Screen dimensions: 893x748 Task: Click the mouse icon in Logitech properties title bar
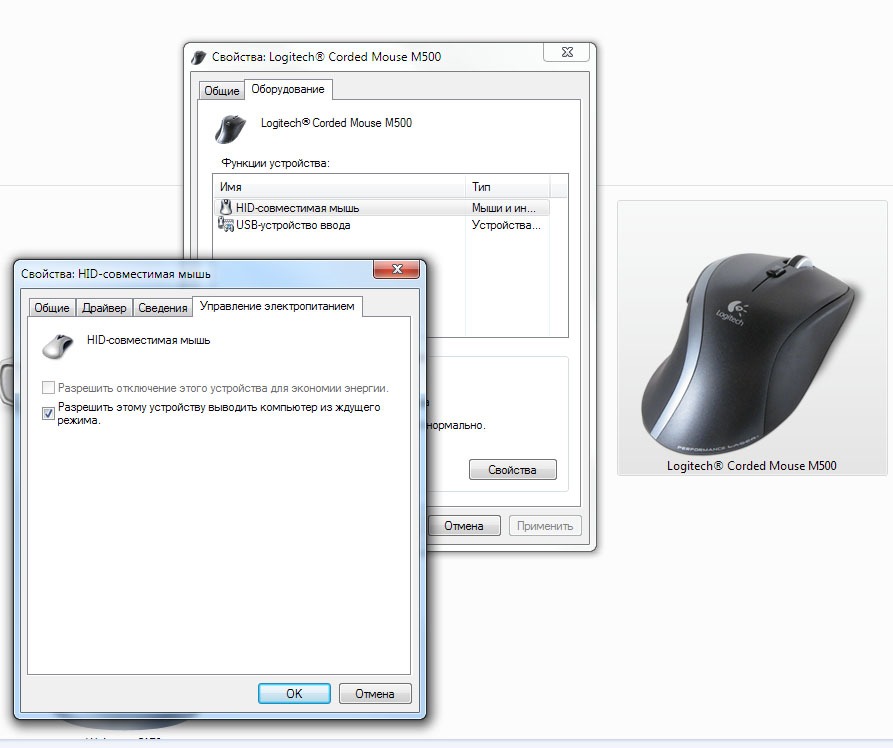[198, 57]
